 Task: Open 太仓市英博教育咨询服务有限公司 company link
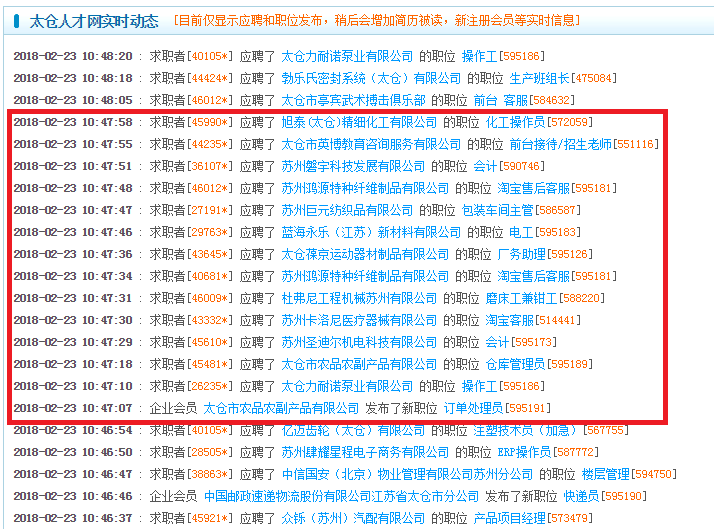371,144
